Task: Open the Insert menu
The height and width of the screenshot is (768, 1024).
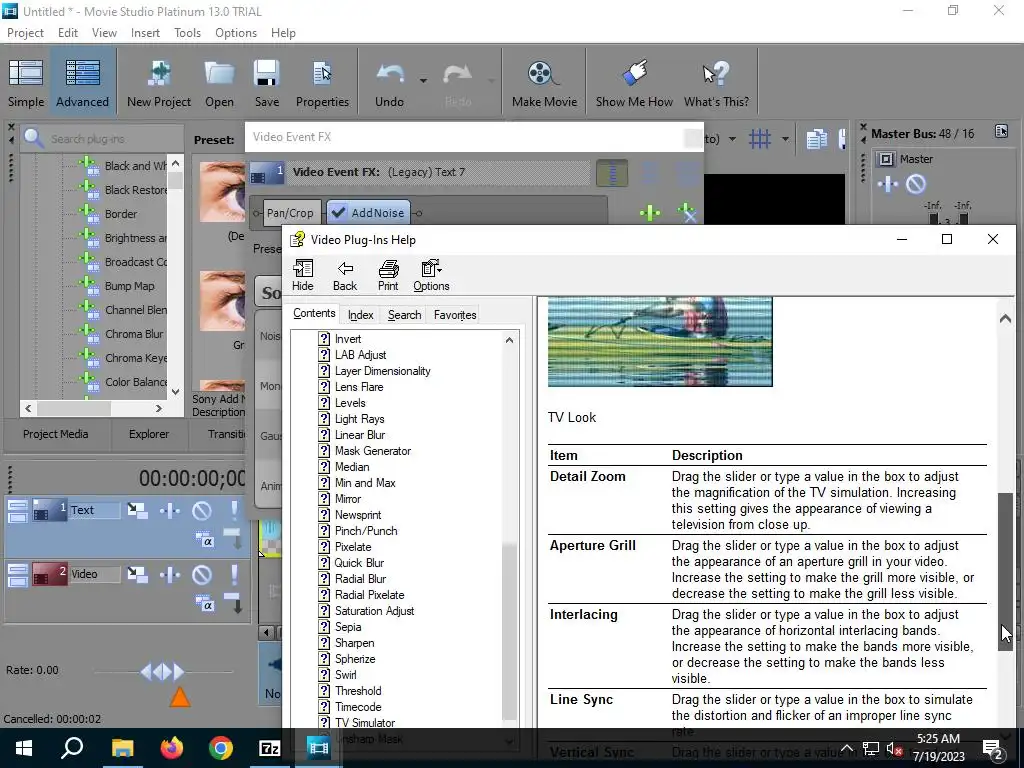Action: 145,33
